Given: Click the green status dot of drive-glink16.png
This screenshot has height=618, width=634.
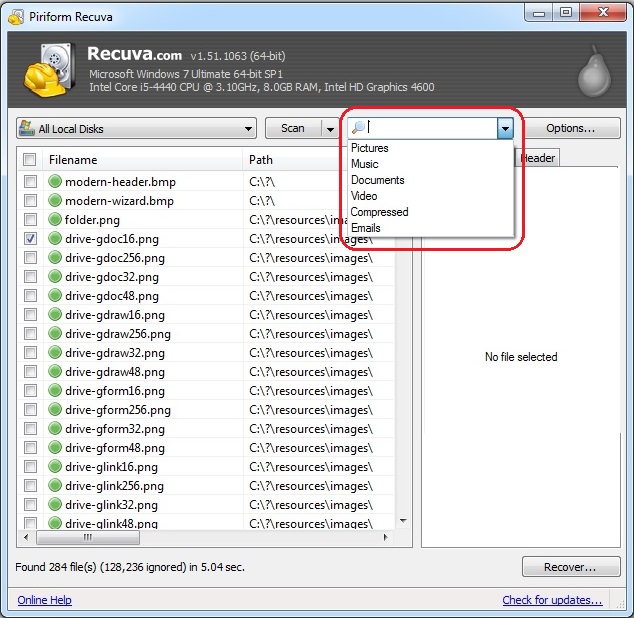Looking at the screenshot, I should click(55, 466).
